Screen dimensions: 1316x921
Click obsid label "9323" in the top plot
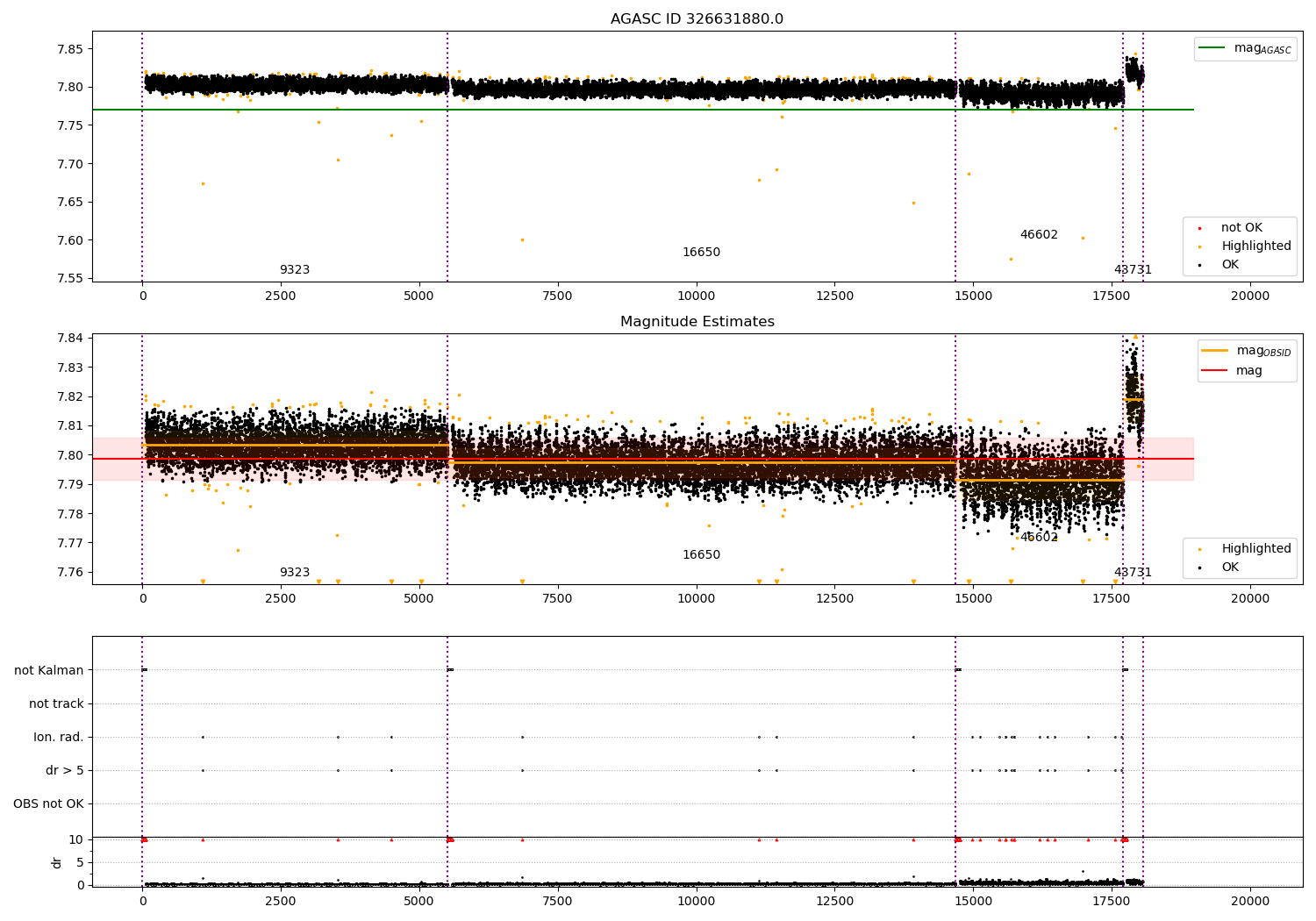coord(294,270)
